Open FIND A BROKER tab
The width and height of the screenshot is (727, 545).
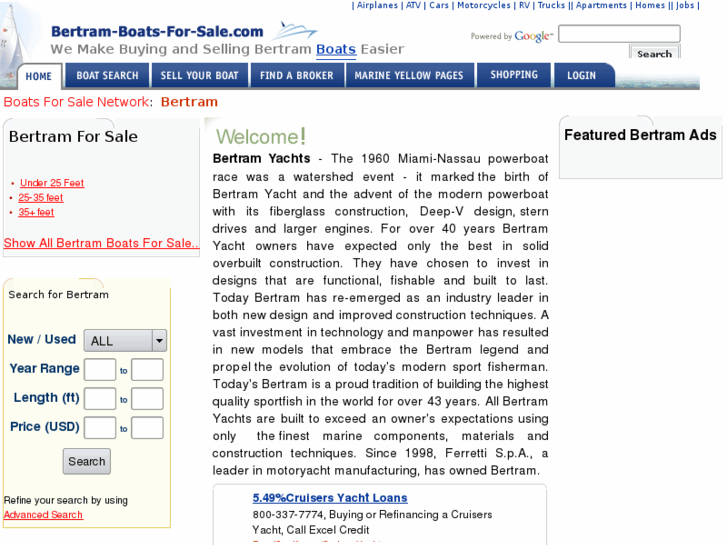(297, 76)
